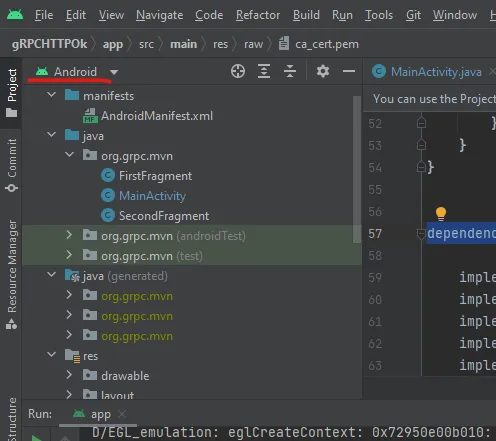Click Select Opened File target icon
496x441 pixels.
[x=238, y=71]
